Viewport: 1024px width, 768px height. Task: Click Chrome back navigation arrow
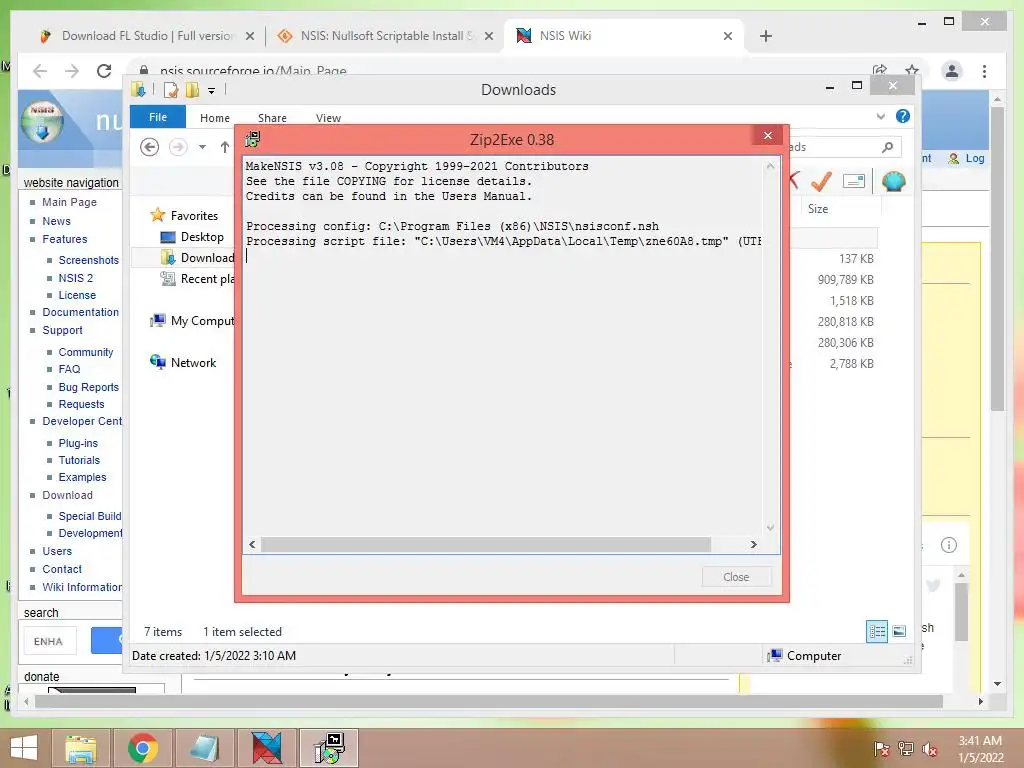[x=40, y=71]
